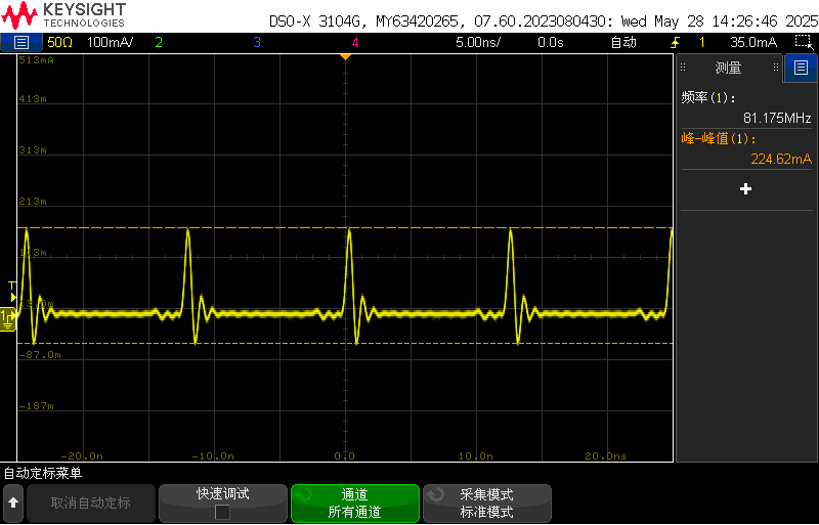Open the sidebar list menu icon
The image size is (819, 525).
801,67
